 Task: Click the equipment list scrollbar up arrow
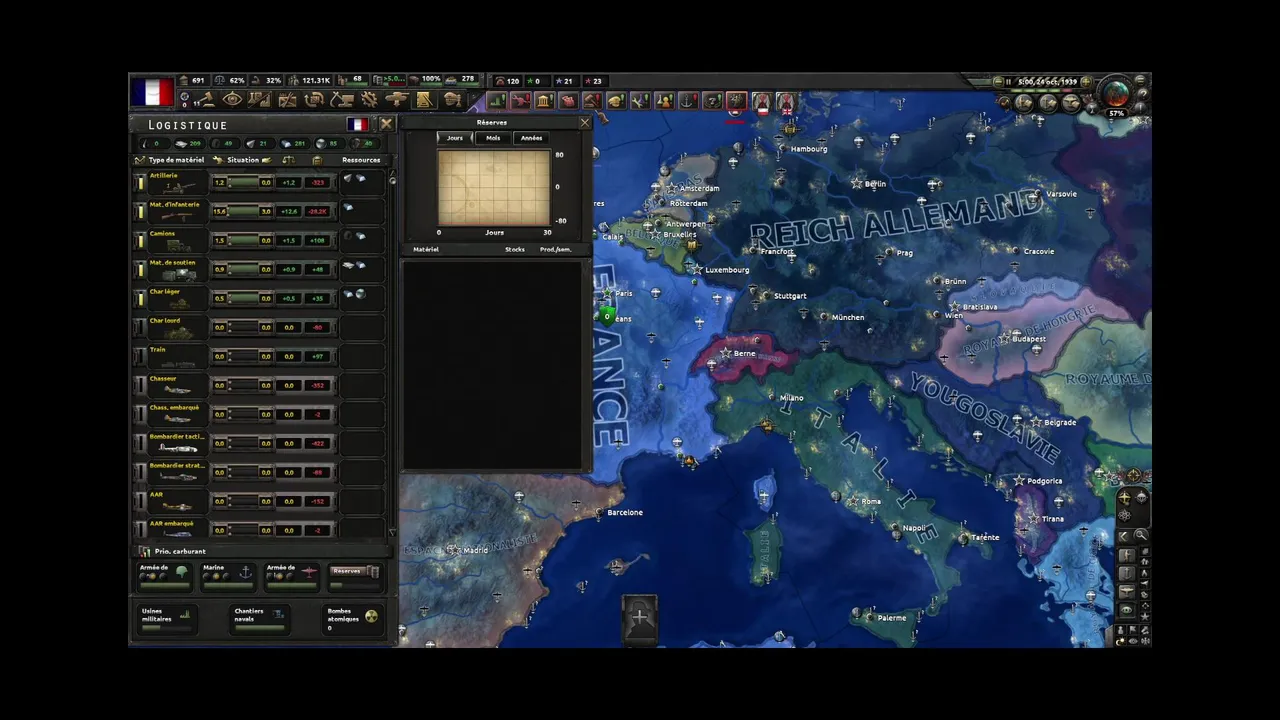pyautogui.click(x=392, y=173)
